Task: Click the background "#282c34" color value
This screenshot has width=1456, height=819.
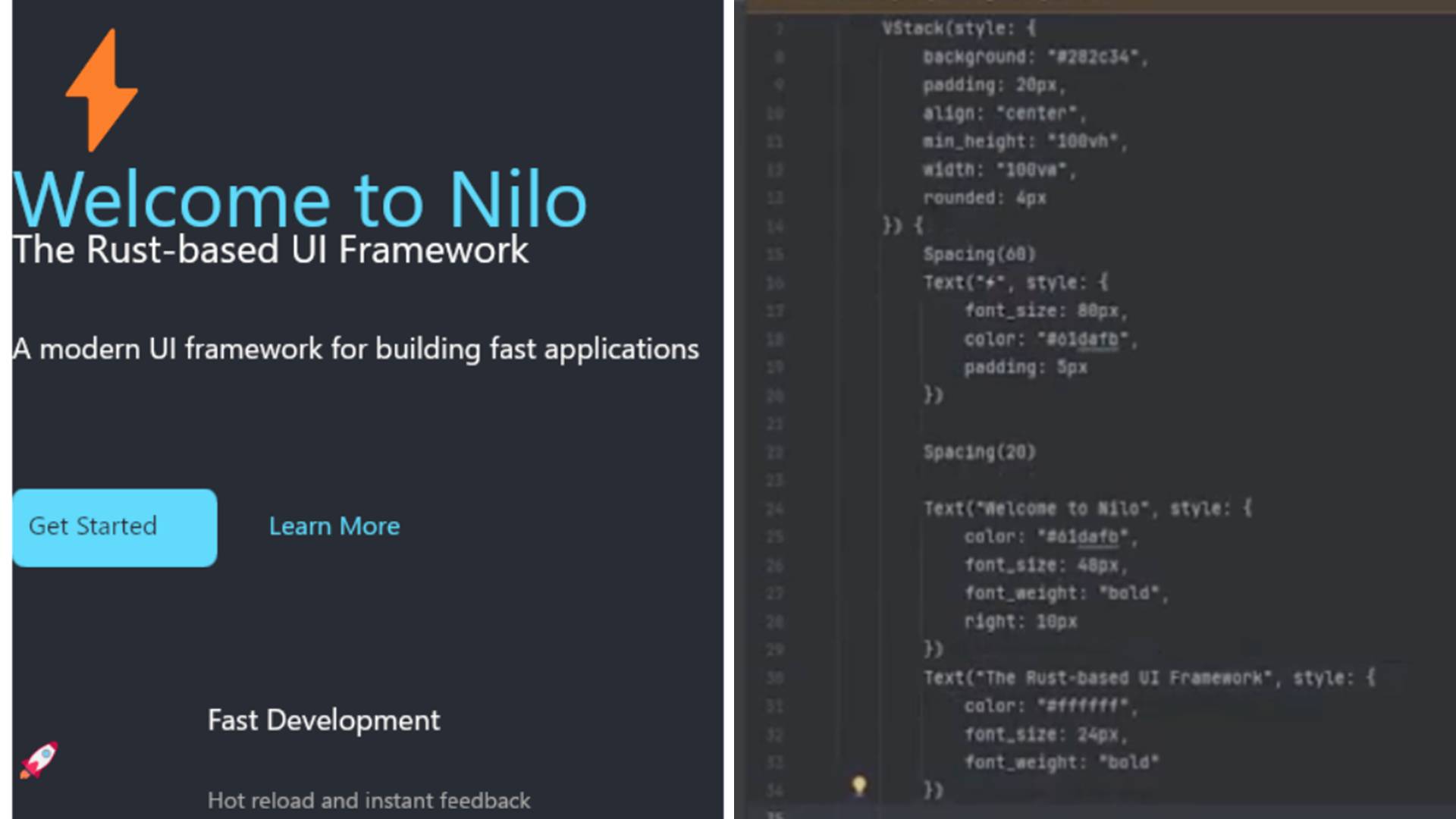Action: [1092, 58]
